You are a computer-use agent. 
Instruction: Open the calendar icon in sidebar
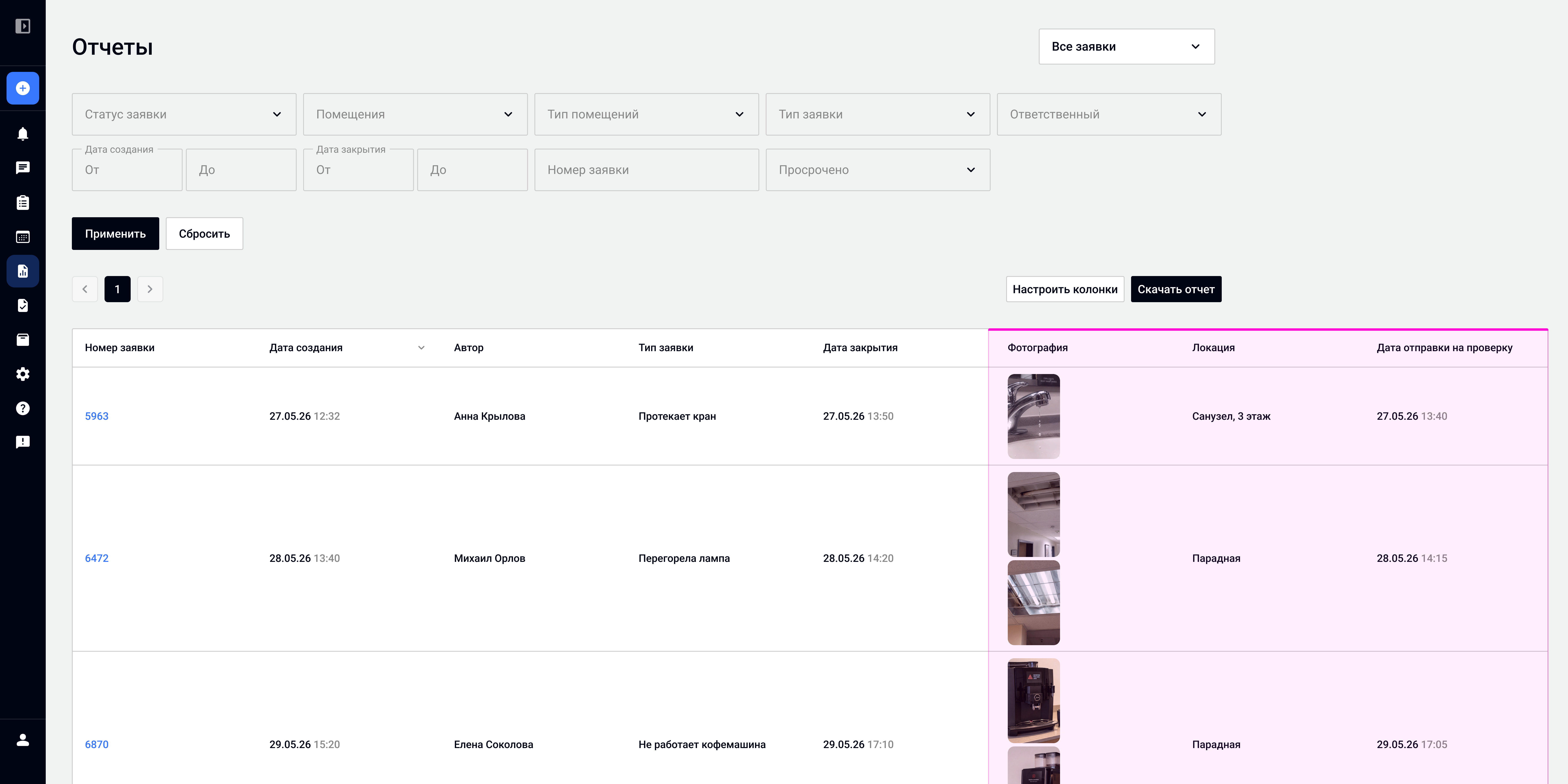(x=22, y=237)
